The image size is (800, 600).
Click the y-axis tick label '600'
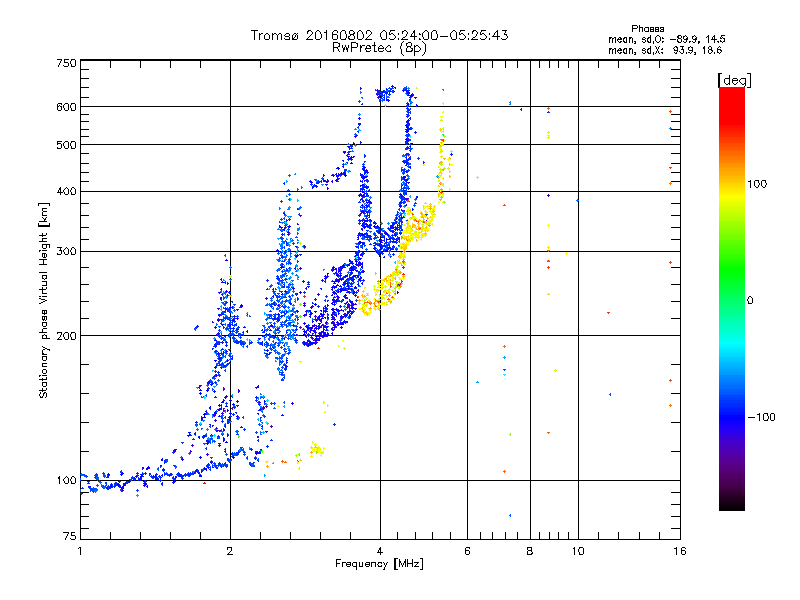66,107
